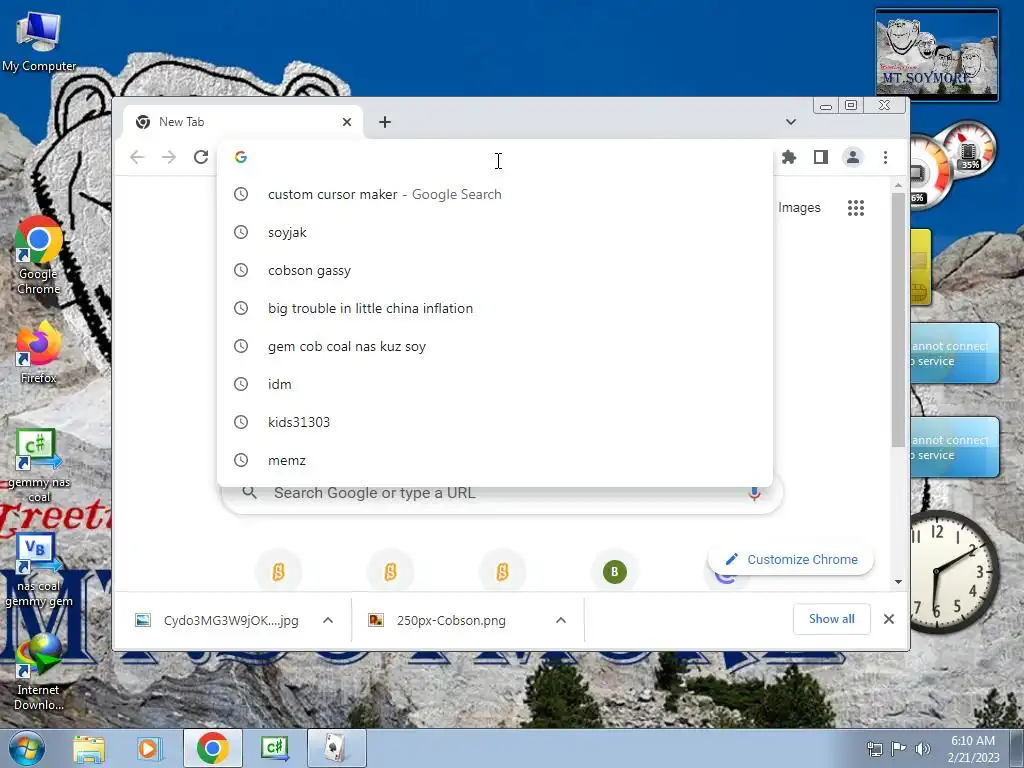Click the Customize Chrome button

(792, 560)
